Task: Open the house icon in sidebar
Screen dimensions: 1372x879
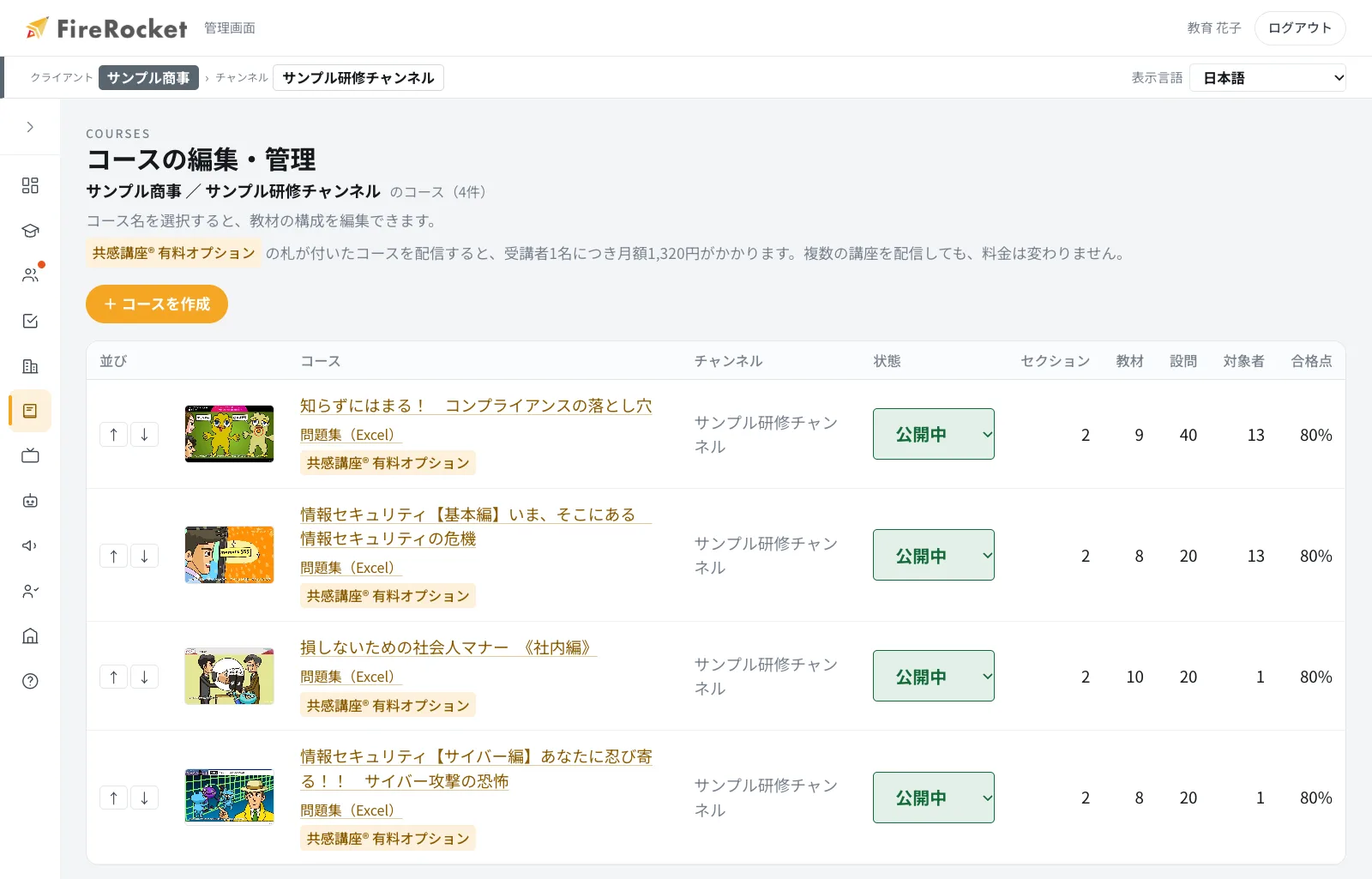Action: [30, 635]
